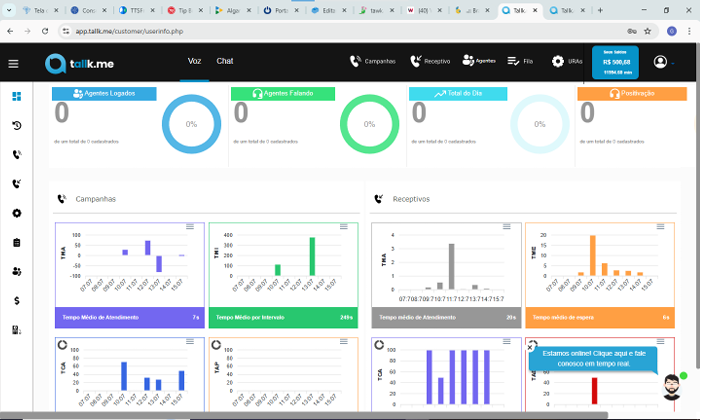
Task: Open the clipboard reports sidebar icon
Action: (x=17, y=242)
